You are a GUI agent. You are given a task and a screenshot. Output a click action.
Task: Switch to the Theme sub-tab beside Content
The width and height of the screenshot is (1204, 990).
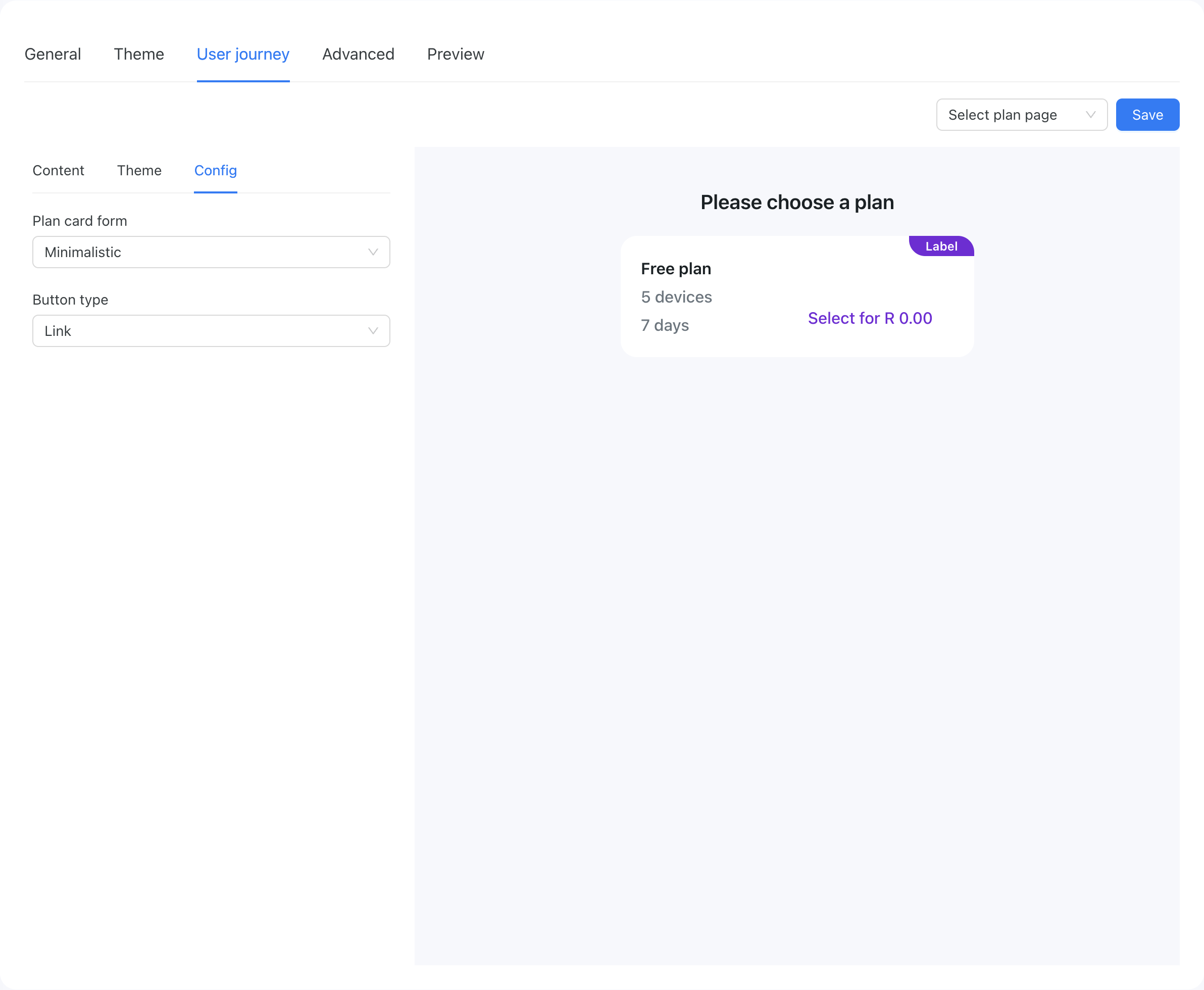[x=139, y=171]
